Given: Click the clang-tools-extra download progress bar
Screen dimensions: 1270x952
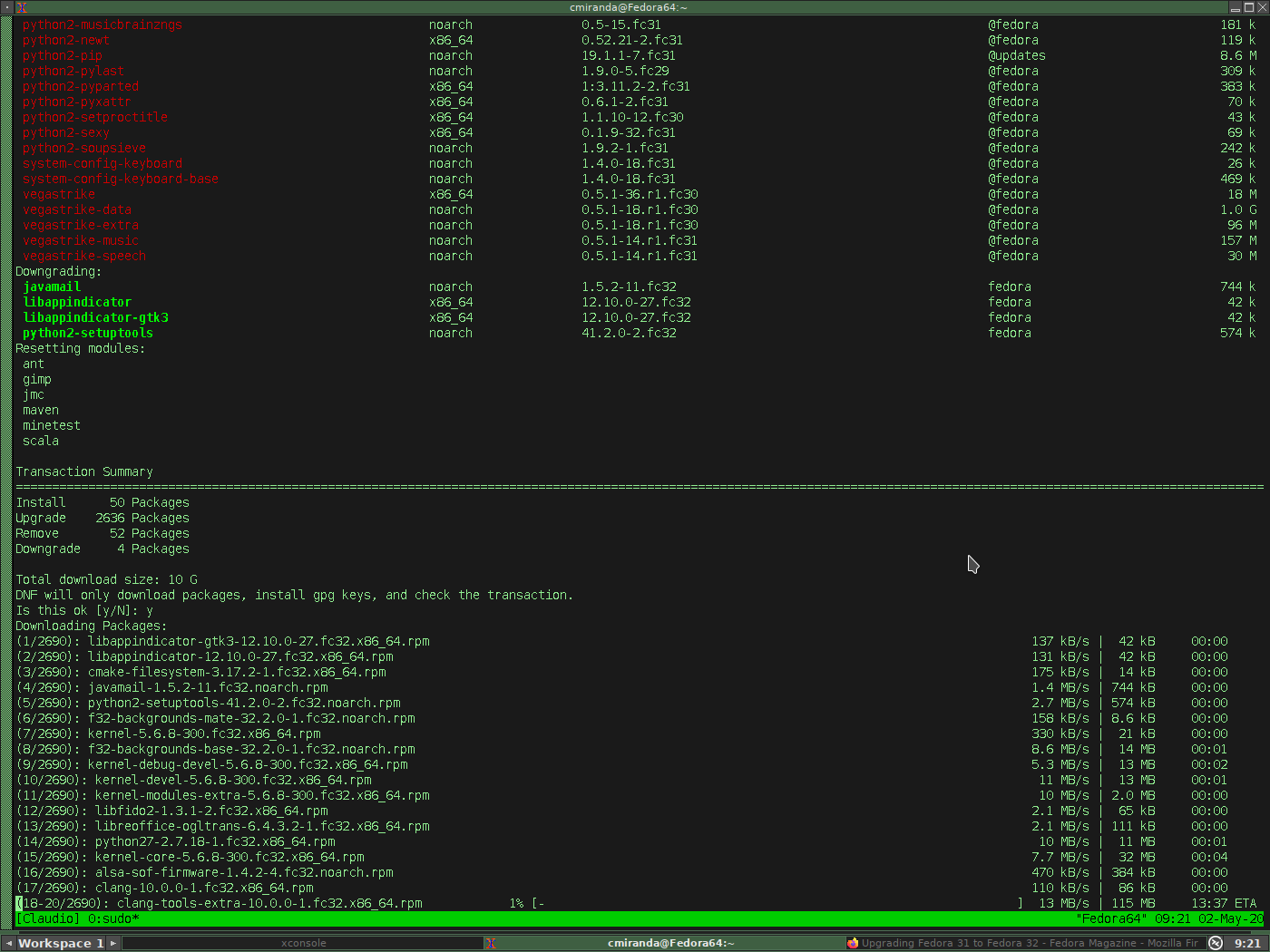Looking at the screenshot, I should point(778,903).
